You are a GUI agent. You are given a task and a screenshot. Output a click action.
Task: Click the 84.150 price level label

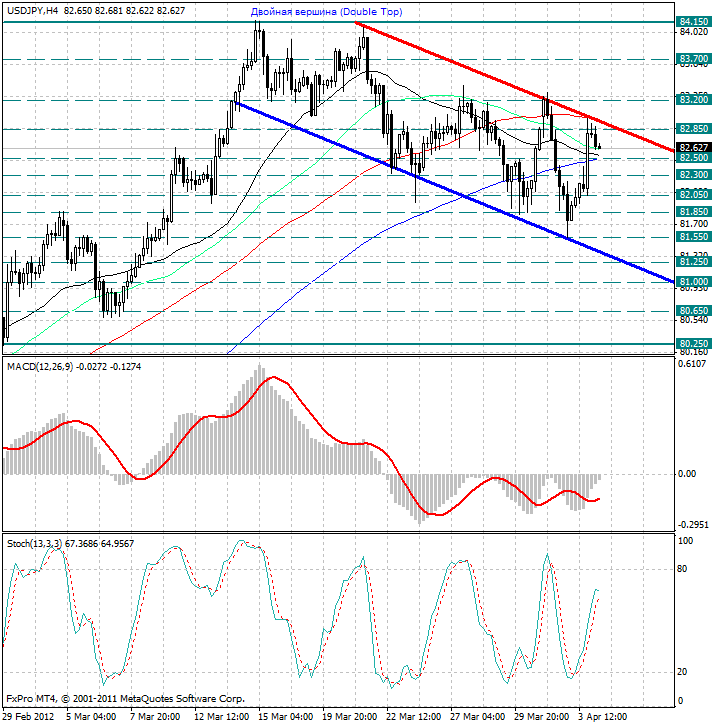pyautogui.click(x=694, y=22)
